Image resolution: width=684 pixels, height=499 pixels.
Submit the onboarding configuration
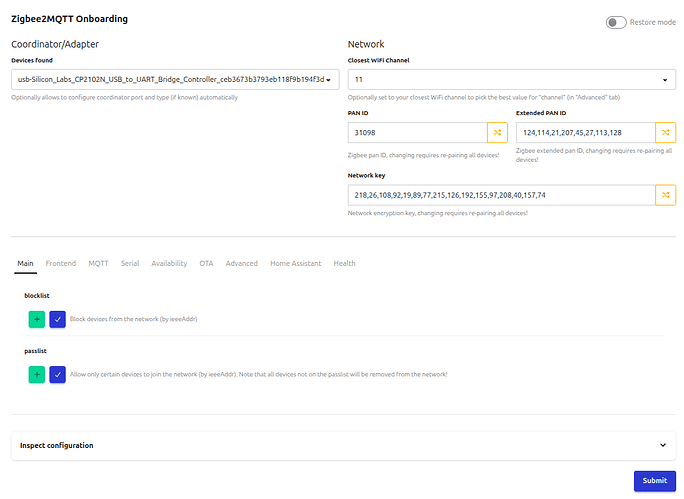[655, 481]
